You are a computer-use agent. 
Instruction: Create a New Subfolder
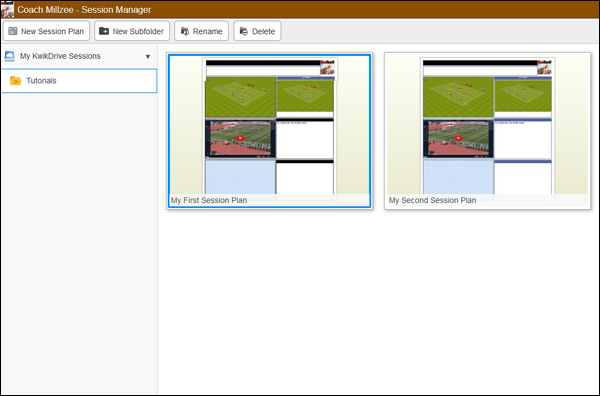pyautogui.click(x=132, y=31)
